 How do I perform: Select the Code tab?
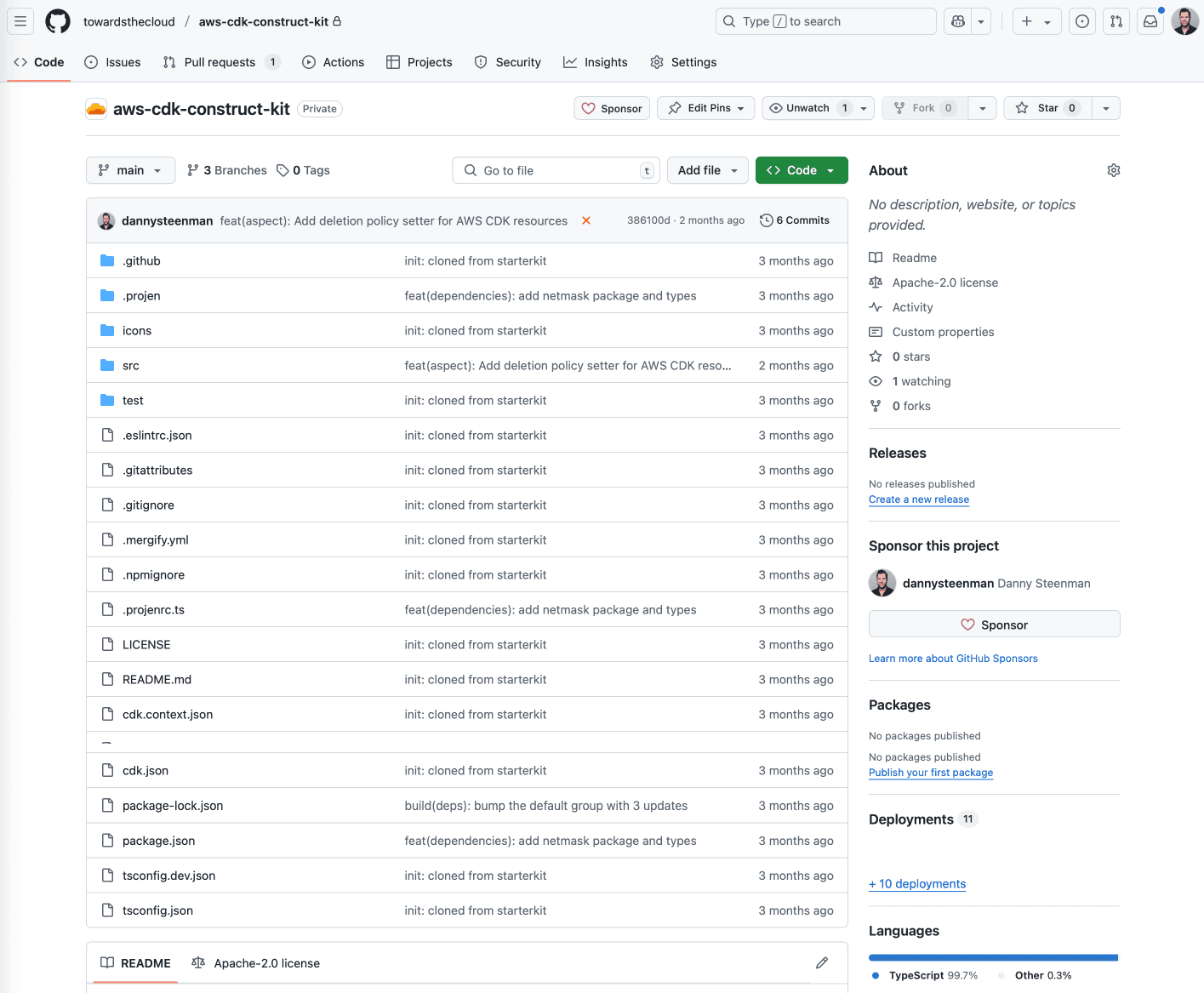[39, 62]
